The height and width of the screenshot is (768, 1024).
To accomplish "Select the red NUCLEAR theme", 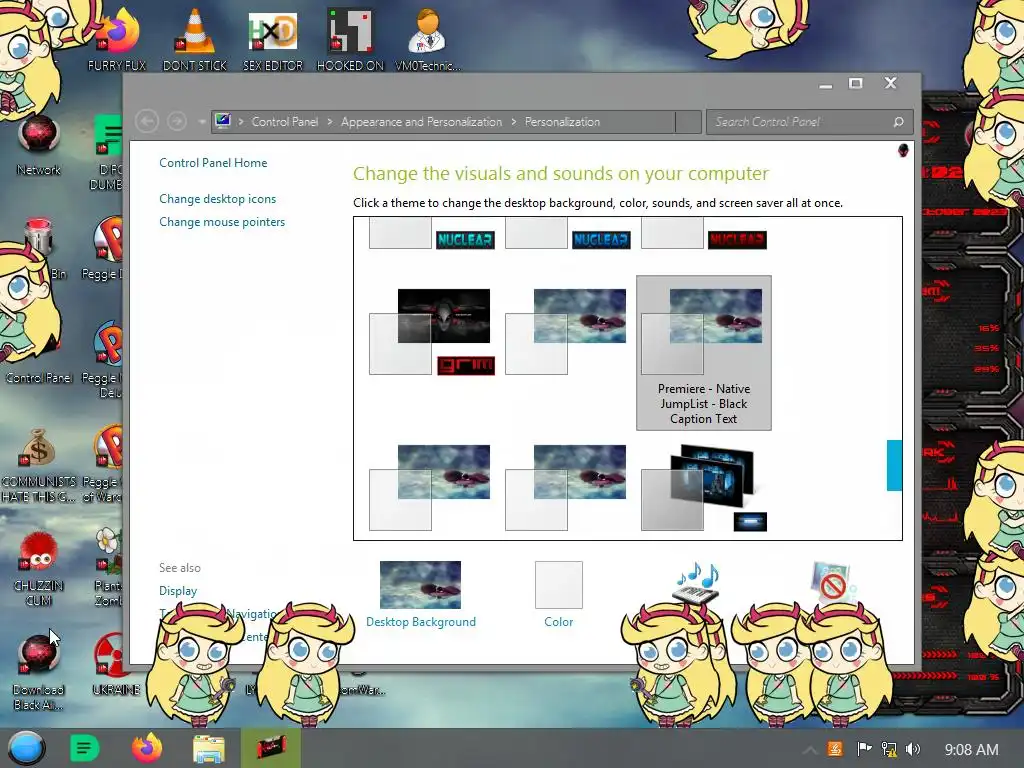I will [704, 235].
